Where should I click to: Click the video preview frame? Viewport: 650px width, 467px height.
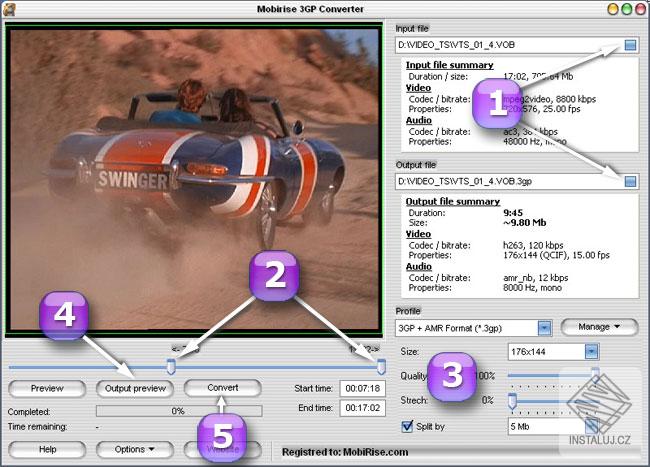tap(194, 179)
